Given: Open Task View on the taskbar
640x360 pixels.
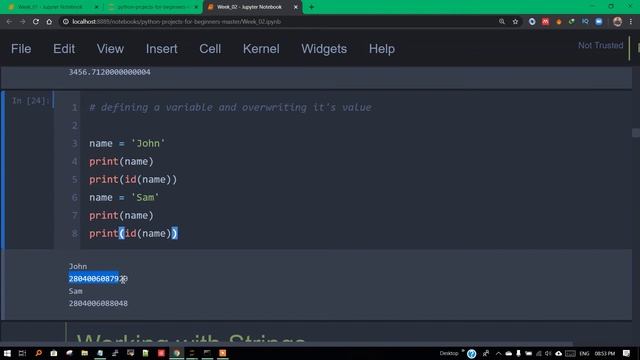Looking at the screenshot, I should click(22, 353).
